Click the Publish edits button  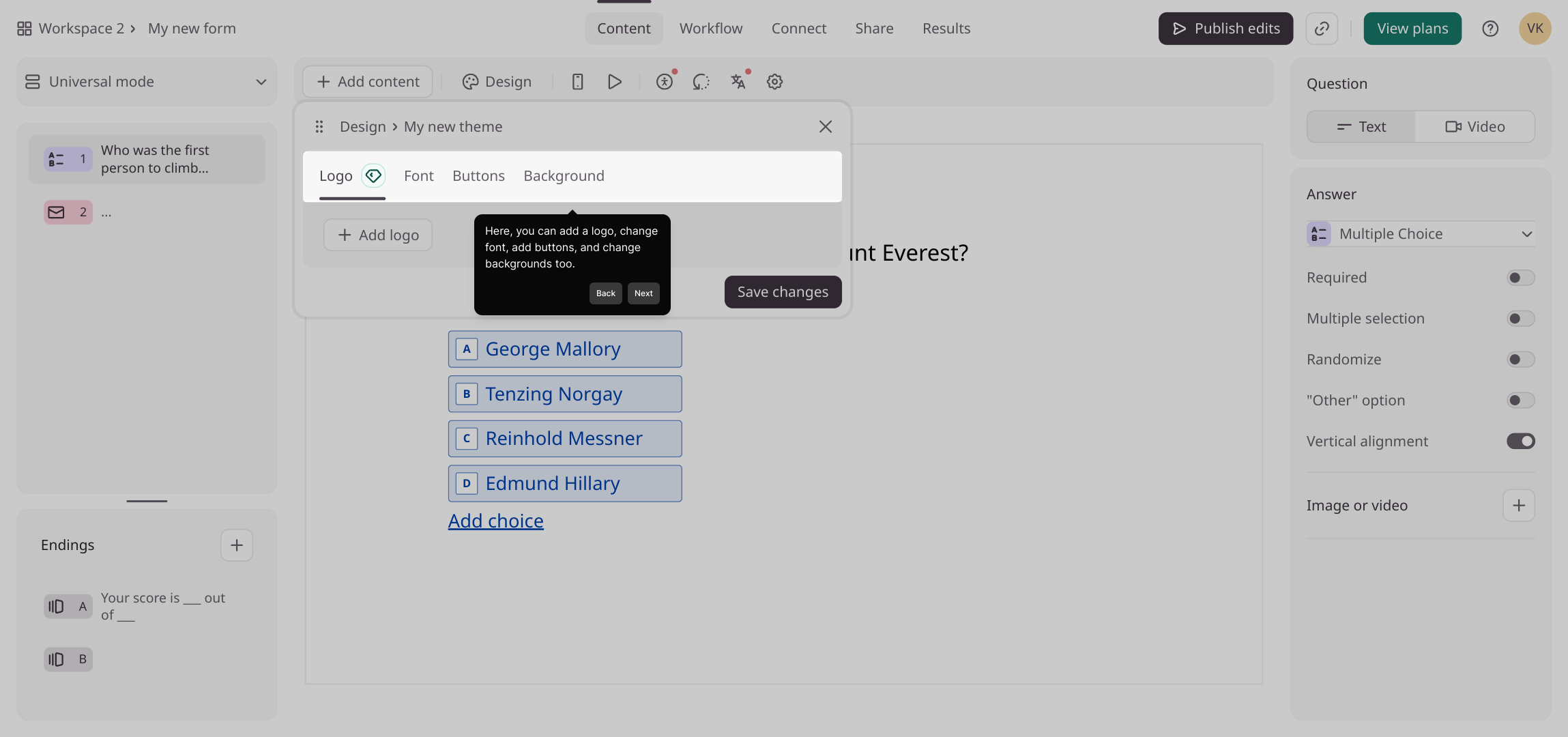1225,29
